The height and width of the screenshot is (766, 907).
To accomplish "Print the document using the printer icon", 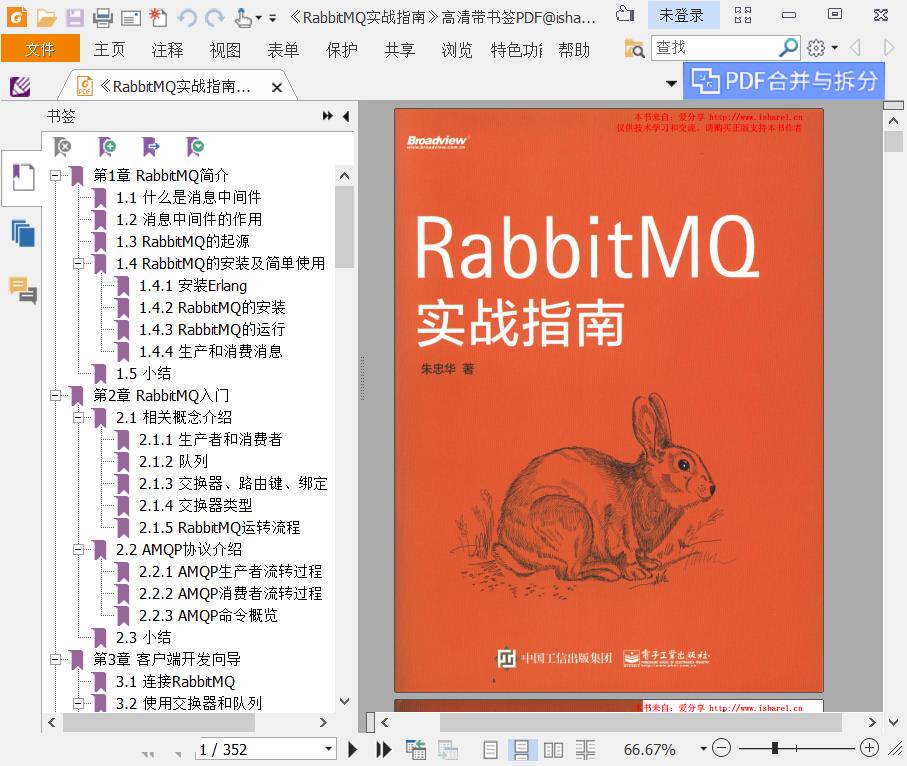I will tap(103, 17).
